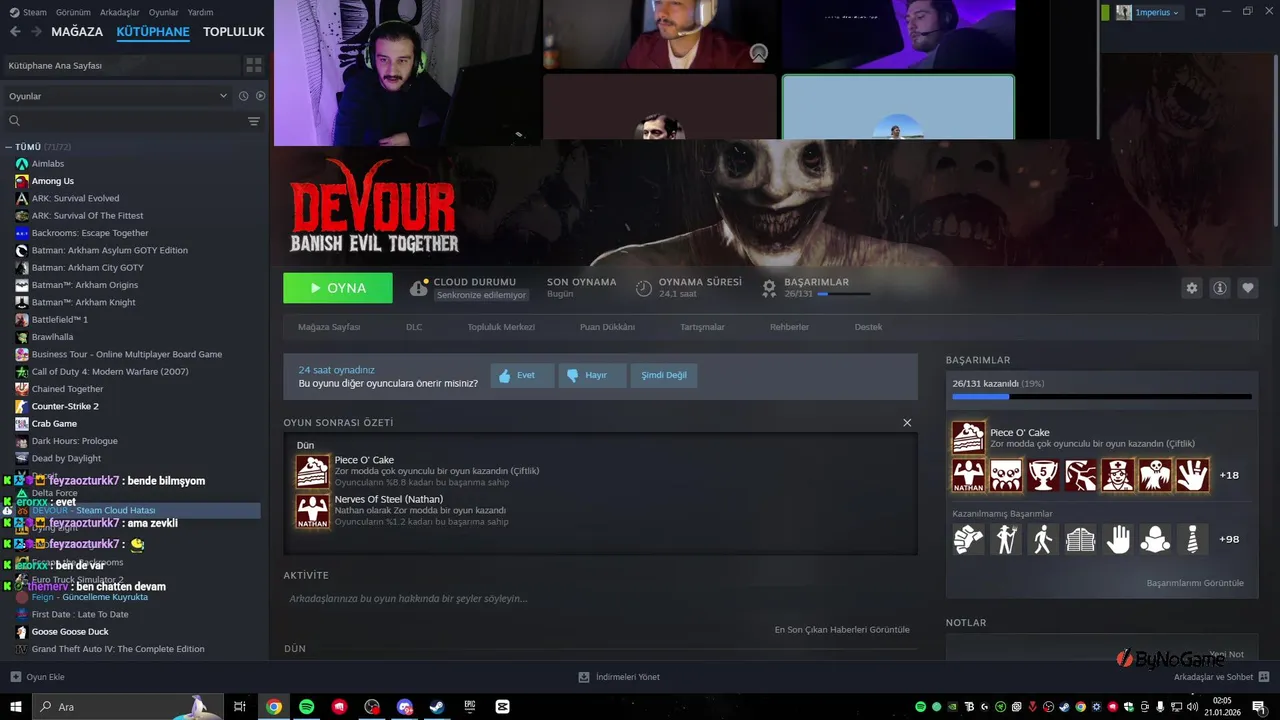
Task: Click the trophy number 5 achievement icon
Action: pyautogui.click(x=1043, y=475)
